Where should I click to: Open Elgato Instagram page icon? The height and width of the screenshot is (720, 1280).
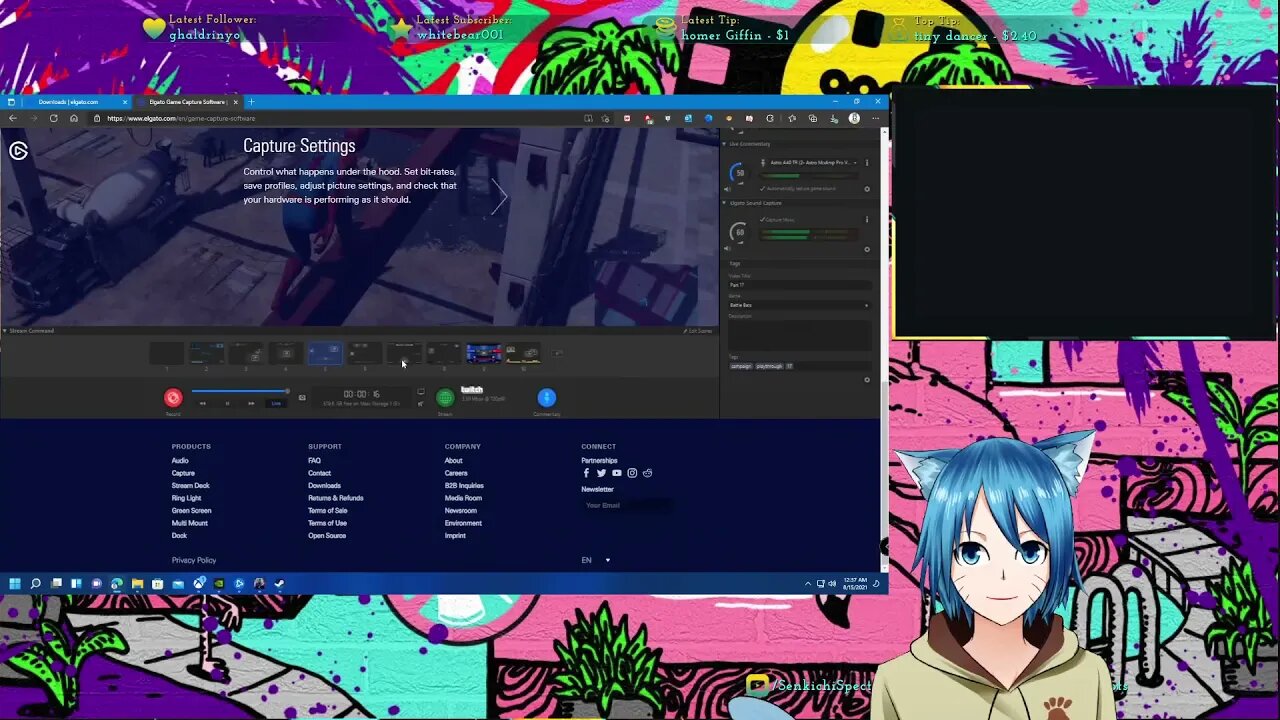coord(632,473)
